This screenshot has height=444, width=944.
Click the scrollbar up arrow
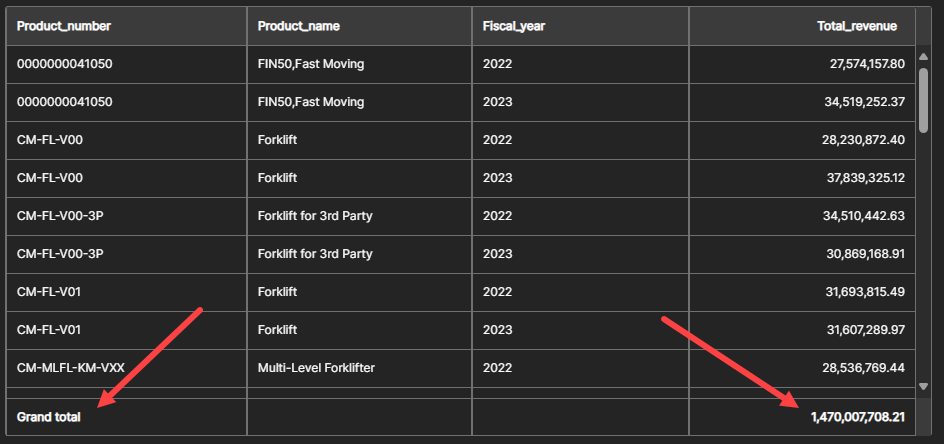click(924, 57)
